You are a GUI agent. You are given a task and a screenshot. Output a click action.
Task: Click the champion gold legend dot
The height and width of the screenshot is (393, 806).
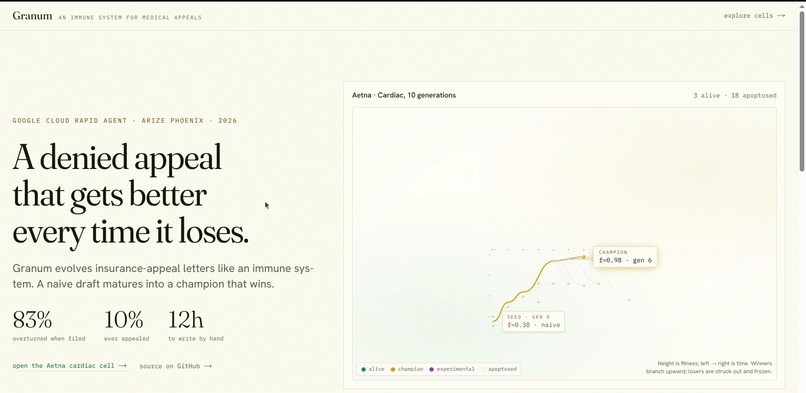click(393, 369)
